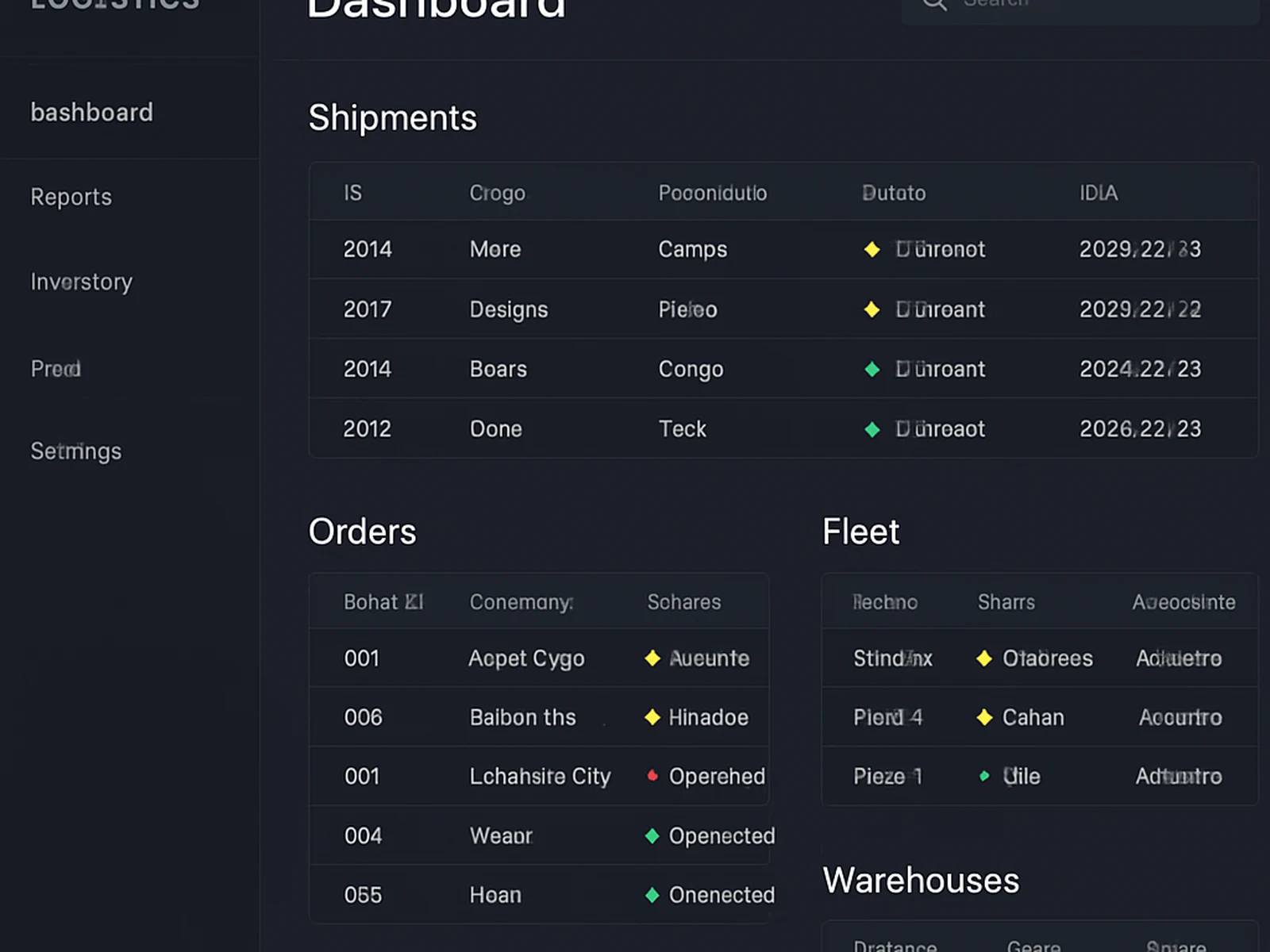Click red status diamond for Lchahsire City order

[x=652, y=776]
